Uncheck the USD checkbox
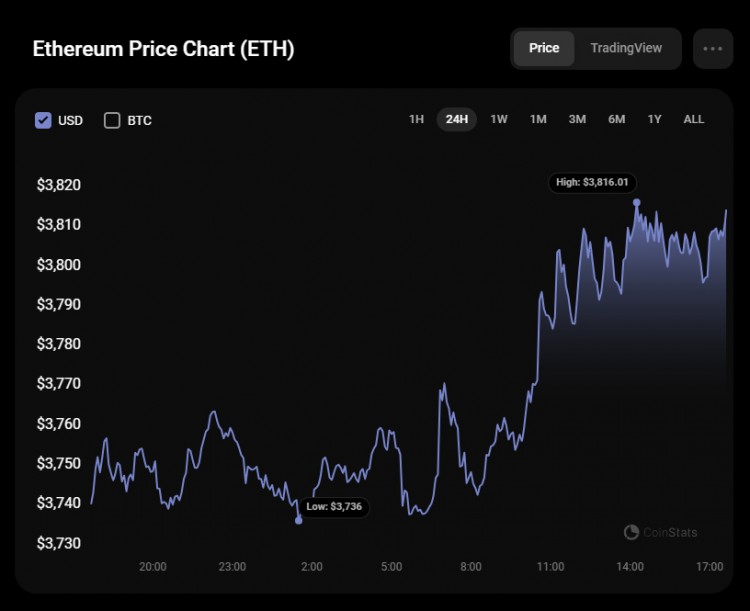The width and height of the screenshot is (750, 611). pyautogui.click(x=43, y=120)
